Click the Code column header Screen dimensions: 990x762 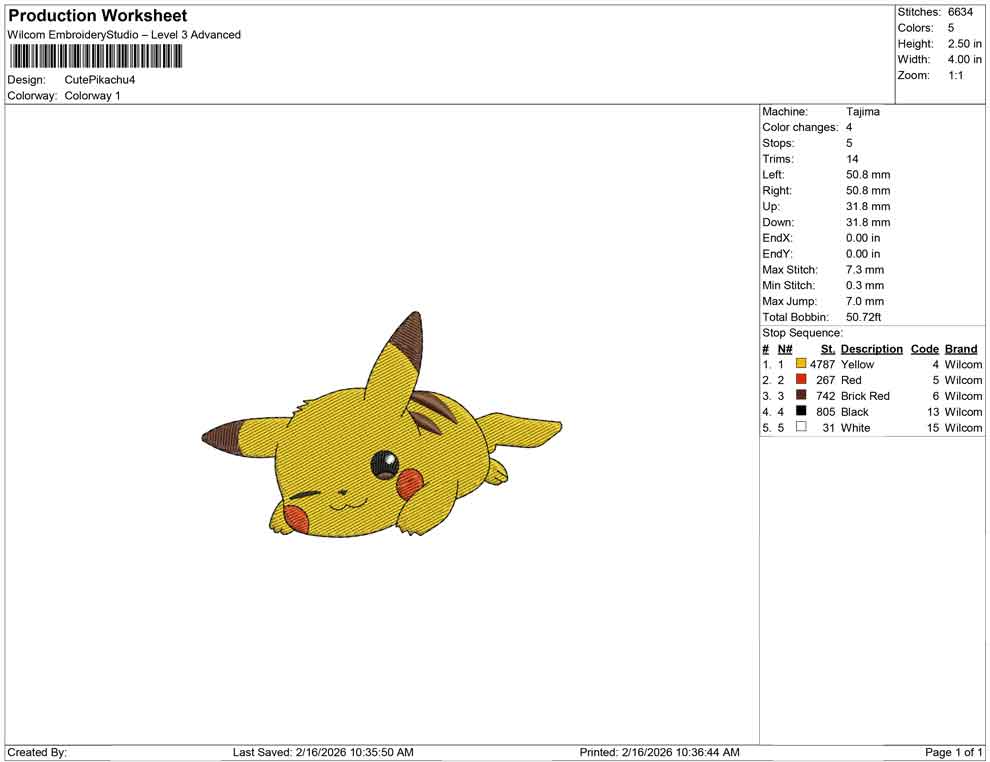(x=924, y=348)
